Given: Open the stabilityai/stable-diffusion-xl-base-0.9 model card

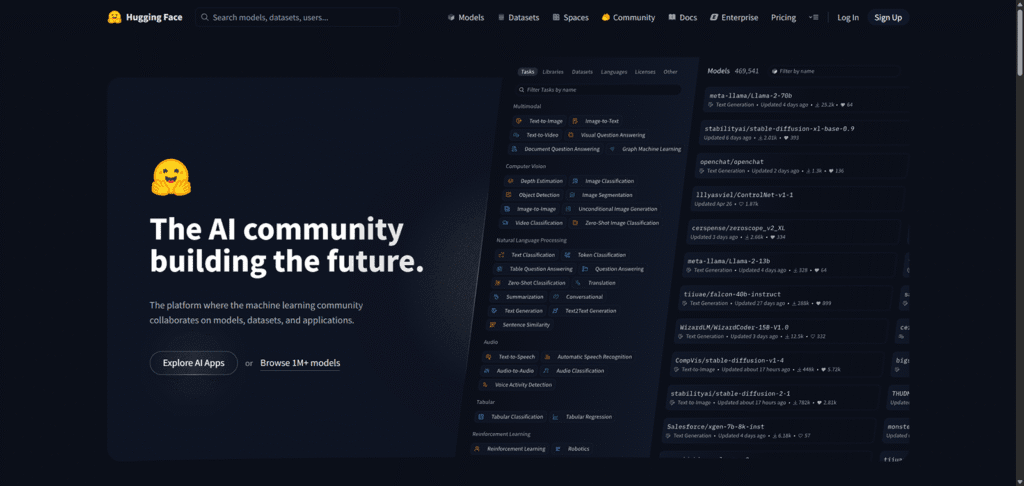Looking at the screenshot, I should tap(804, 133).
